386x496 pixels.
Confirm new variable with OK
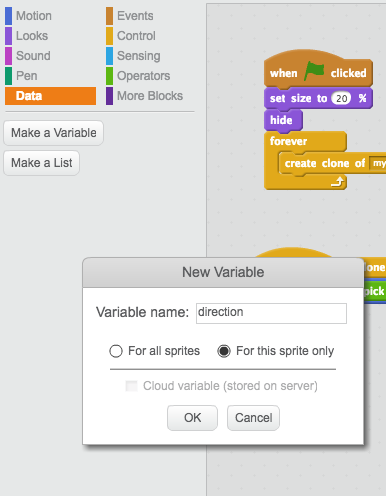pyautogui.click(x=192, y=418)
